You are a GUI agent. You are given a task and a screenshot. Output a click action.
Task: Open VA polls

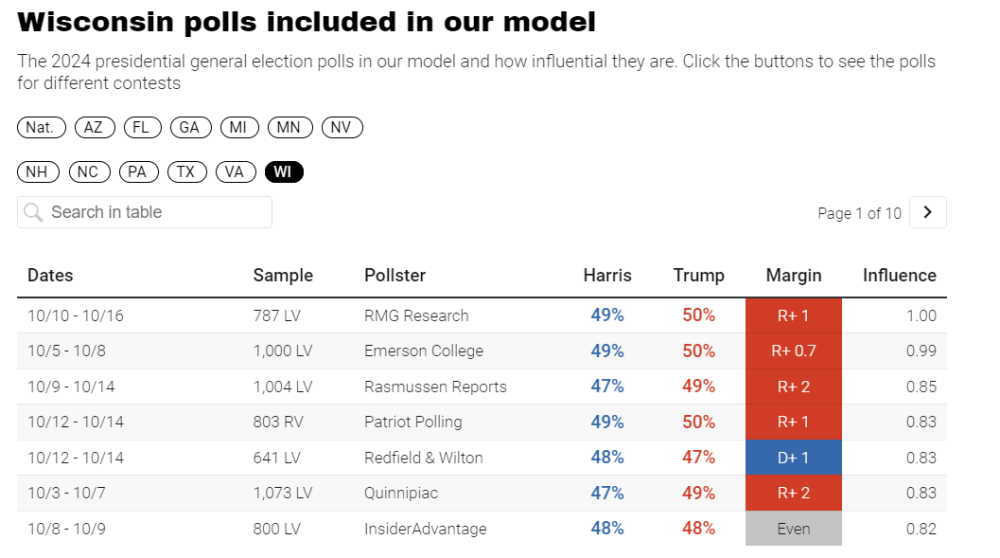click(234, 172)
